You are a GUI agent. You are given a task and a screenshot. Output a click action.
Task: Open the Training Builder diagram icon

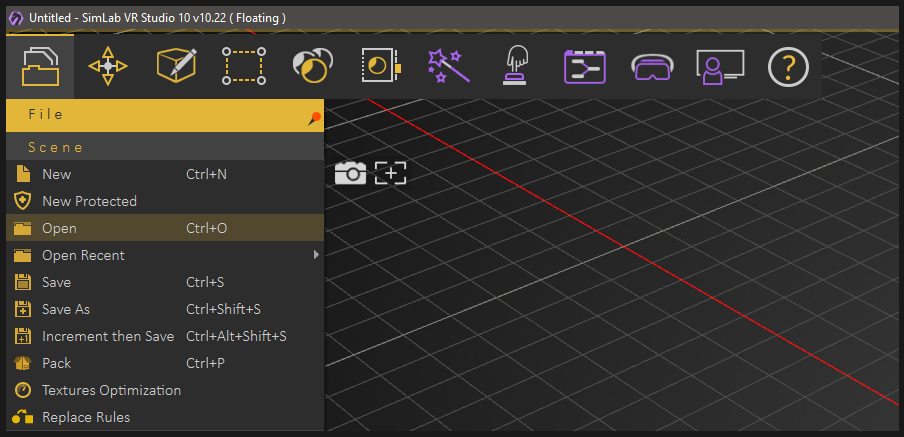pos(585,67)
